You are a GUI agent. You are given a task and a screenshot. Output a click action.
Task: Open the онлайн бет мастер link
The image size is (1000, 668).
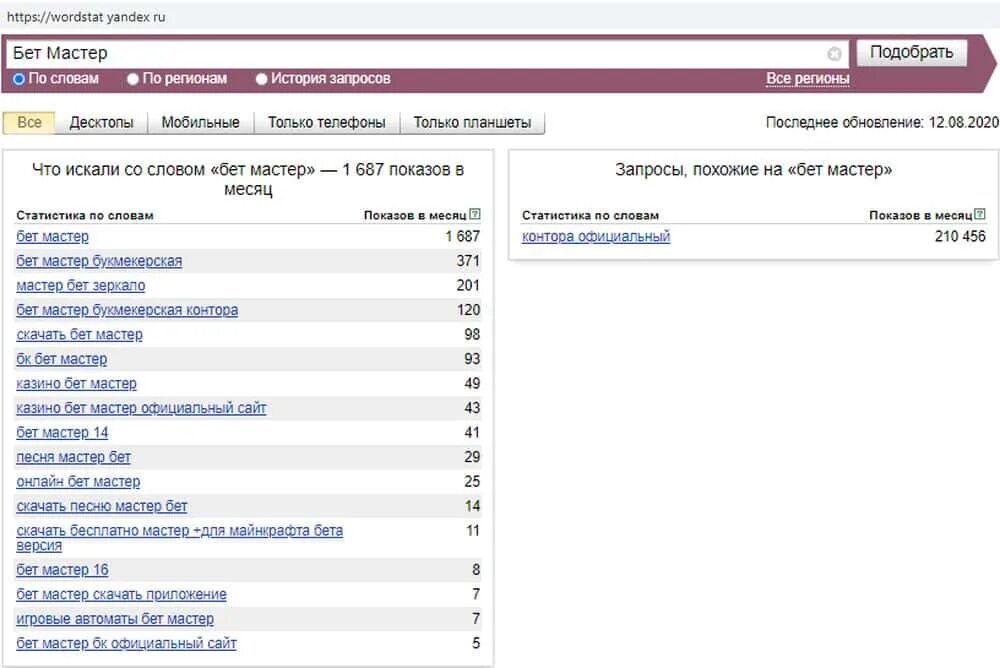[78, 482]
